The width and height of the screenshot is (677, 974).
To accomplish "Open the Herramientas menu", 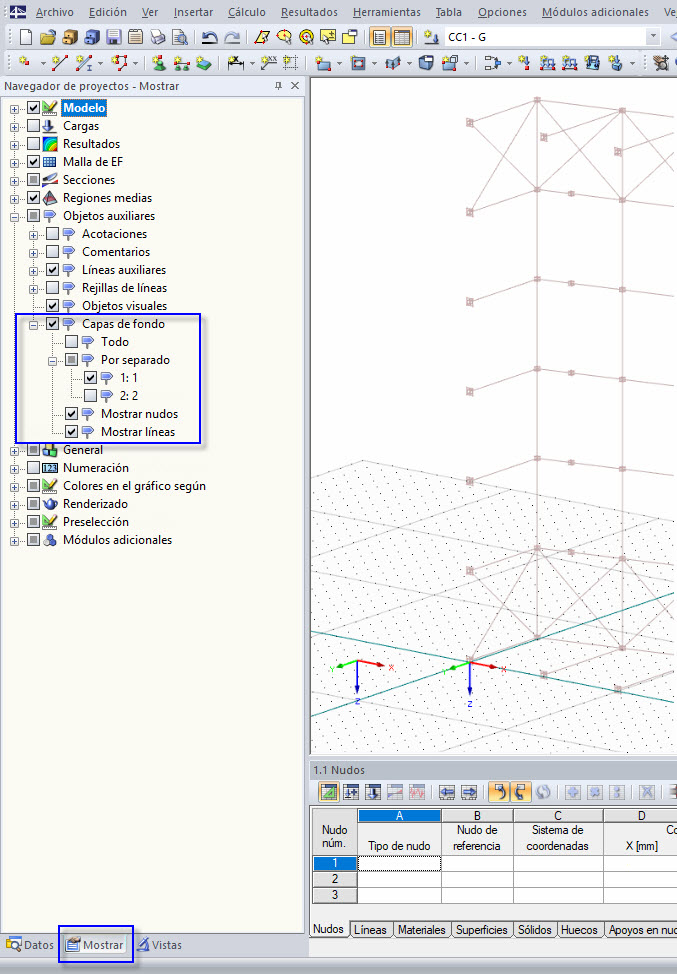I will (x=386, y=12).
